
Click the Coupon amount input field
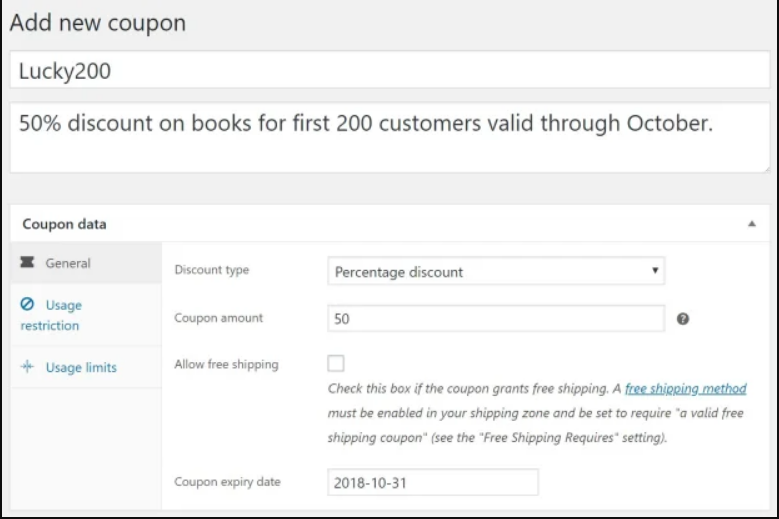[x=496, y=319]
